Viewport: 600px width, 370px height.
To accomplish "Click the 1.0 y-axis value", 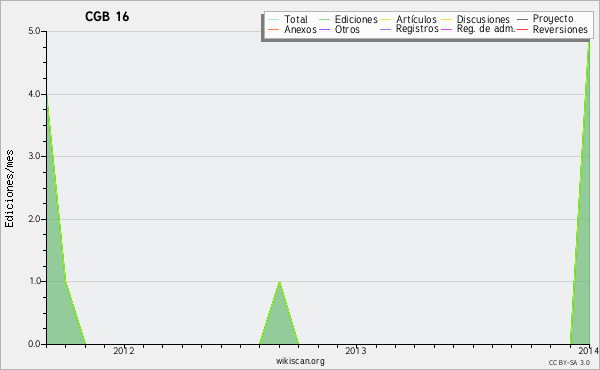I will (34, 281).
